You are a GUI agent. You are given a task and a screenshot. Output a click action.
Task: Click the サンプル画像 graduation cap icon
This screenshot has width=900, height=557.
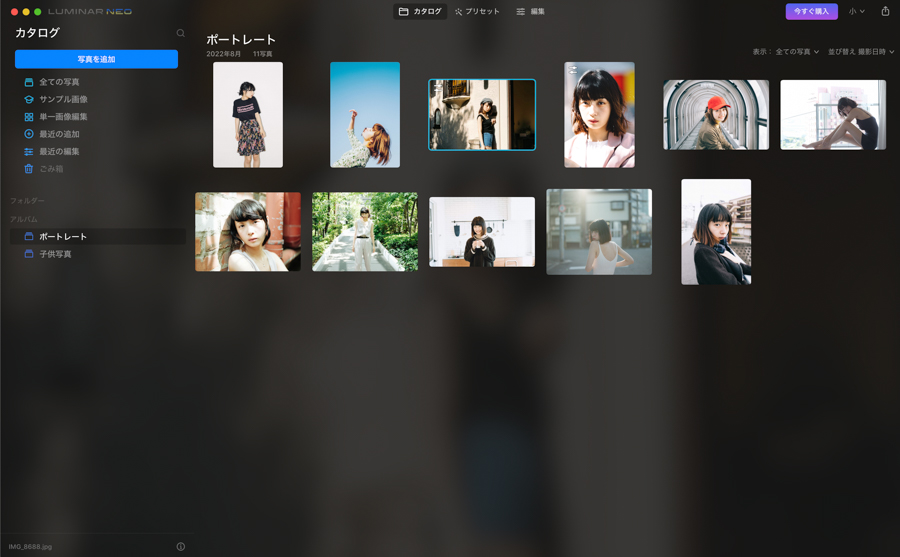(29, 100)
